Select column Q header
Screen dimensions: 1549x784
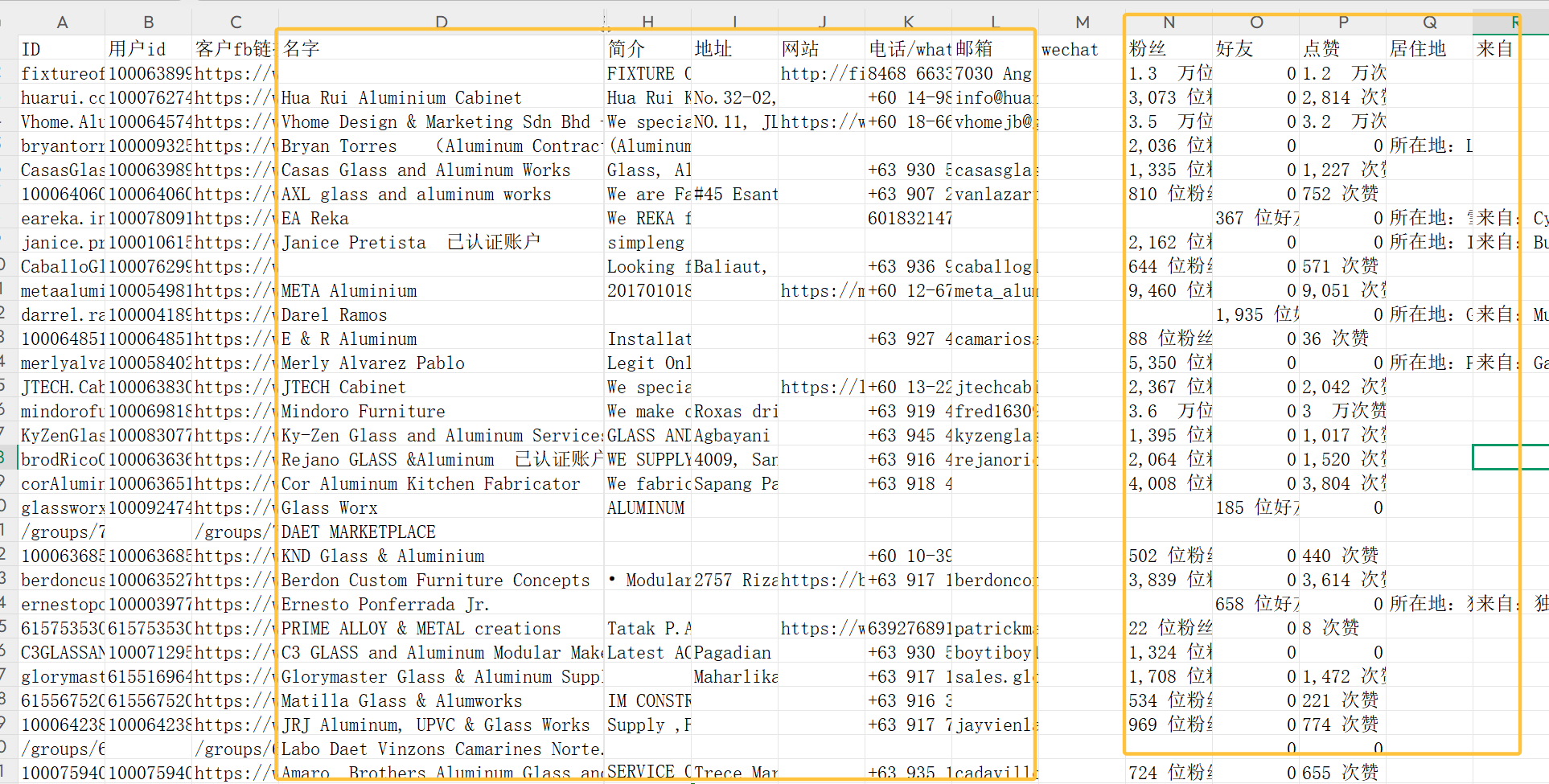[x=1430, y=22]
